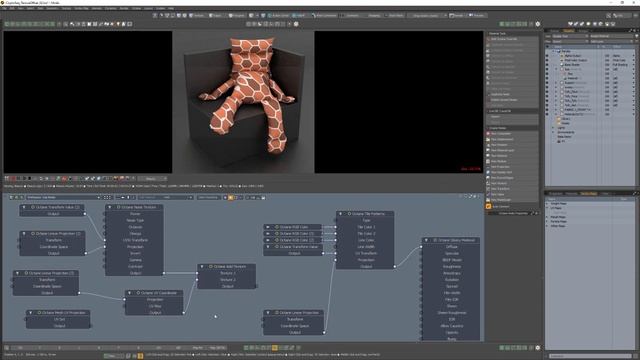Switch to the highlighted Shading tab
Image resolution: width=640 pixels, height=360 pixels.
click(x=569, y=31)
